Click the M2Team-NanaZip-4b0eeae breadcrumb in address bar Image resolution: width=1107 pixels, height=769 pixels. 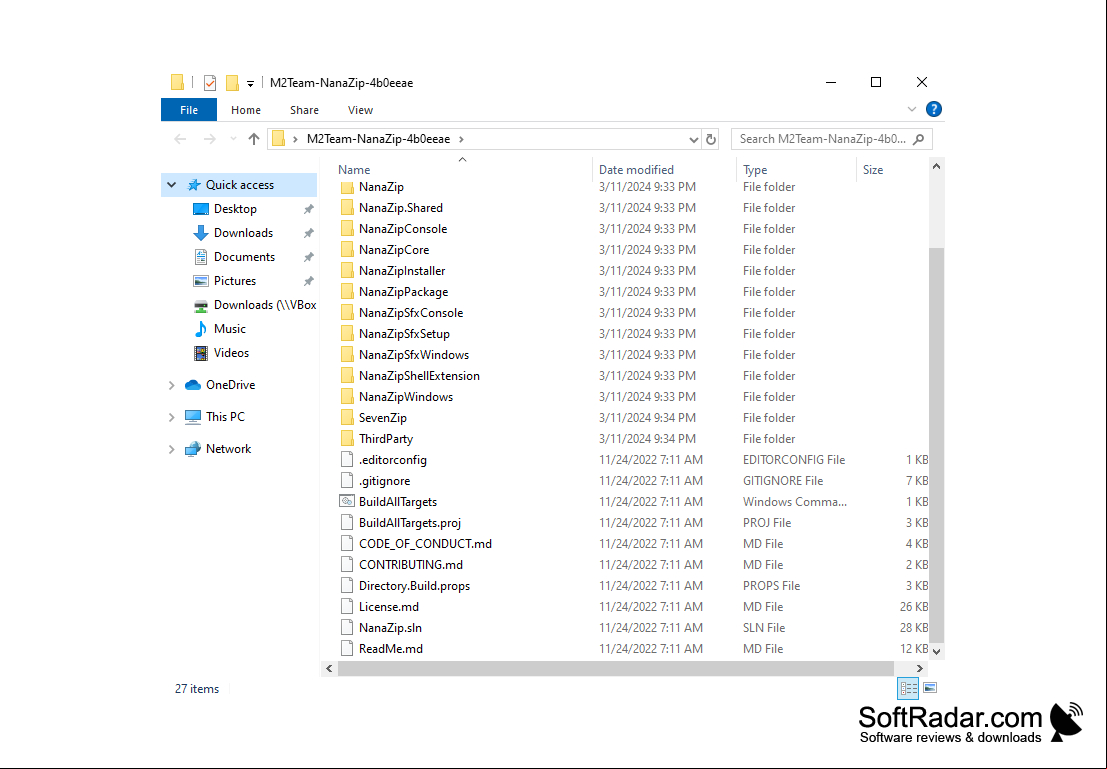click(x=378, y=139)
